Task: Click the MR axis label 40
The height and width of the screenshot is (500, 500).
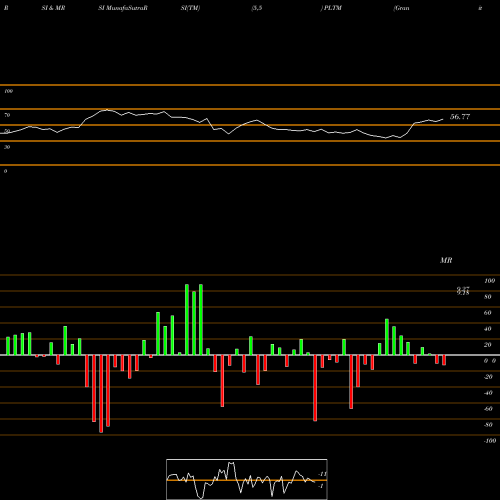Action: [488, 329]
